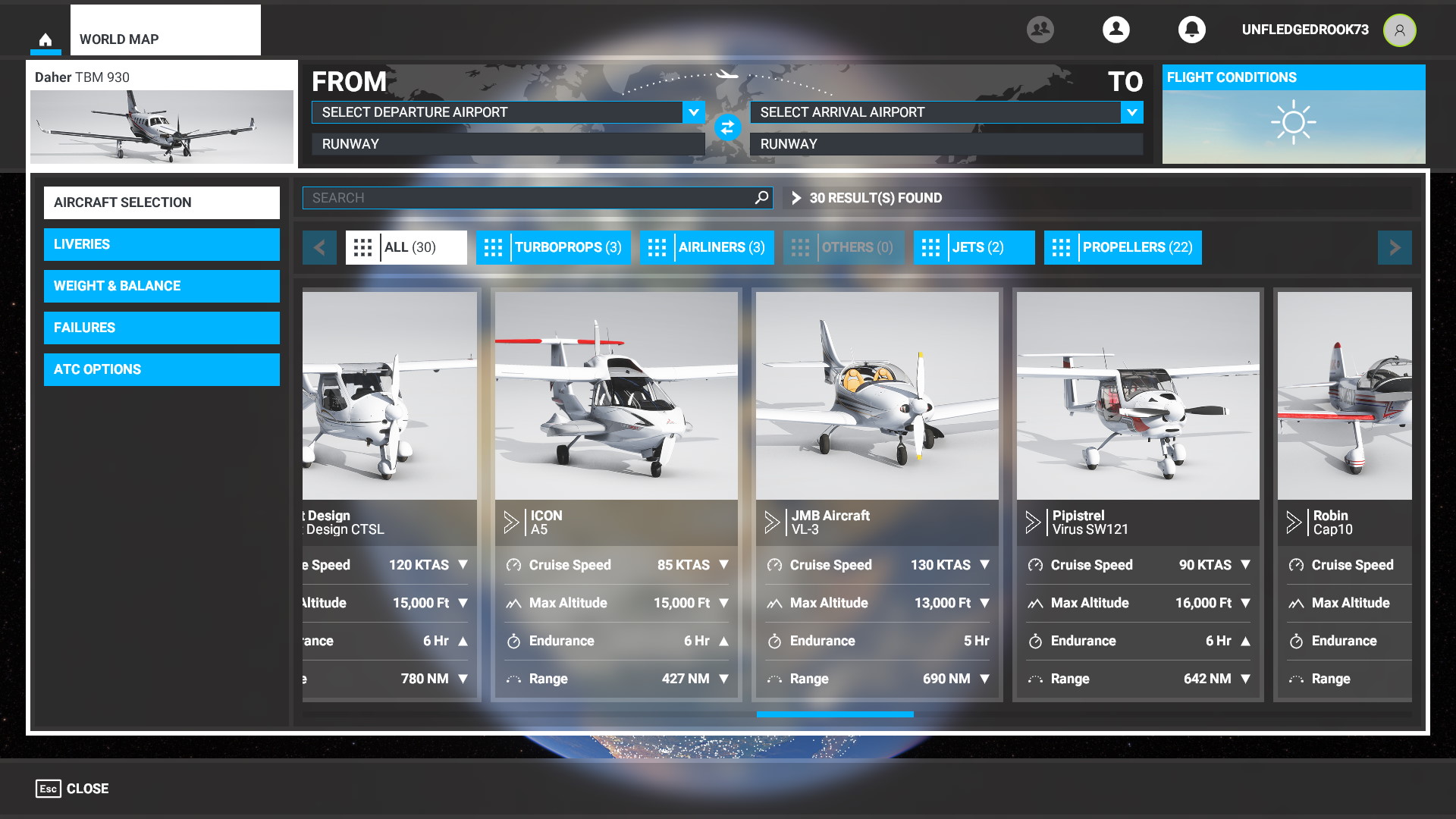Click ICON A5 range icon
The image size is (1456, 819).
click(x=513, y=679)
